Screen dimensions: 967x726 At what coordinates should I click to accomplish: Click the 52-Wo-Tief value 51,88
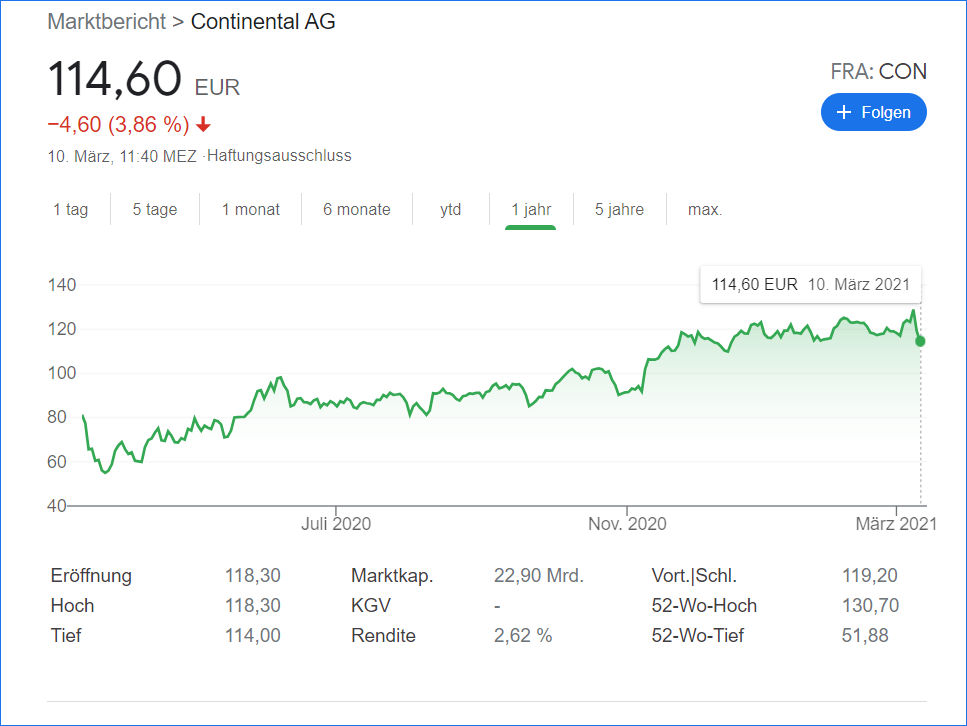[x=865, y=636]
